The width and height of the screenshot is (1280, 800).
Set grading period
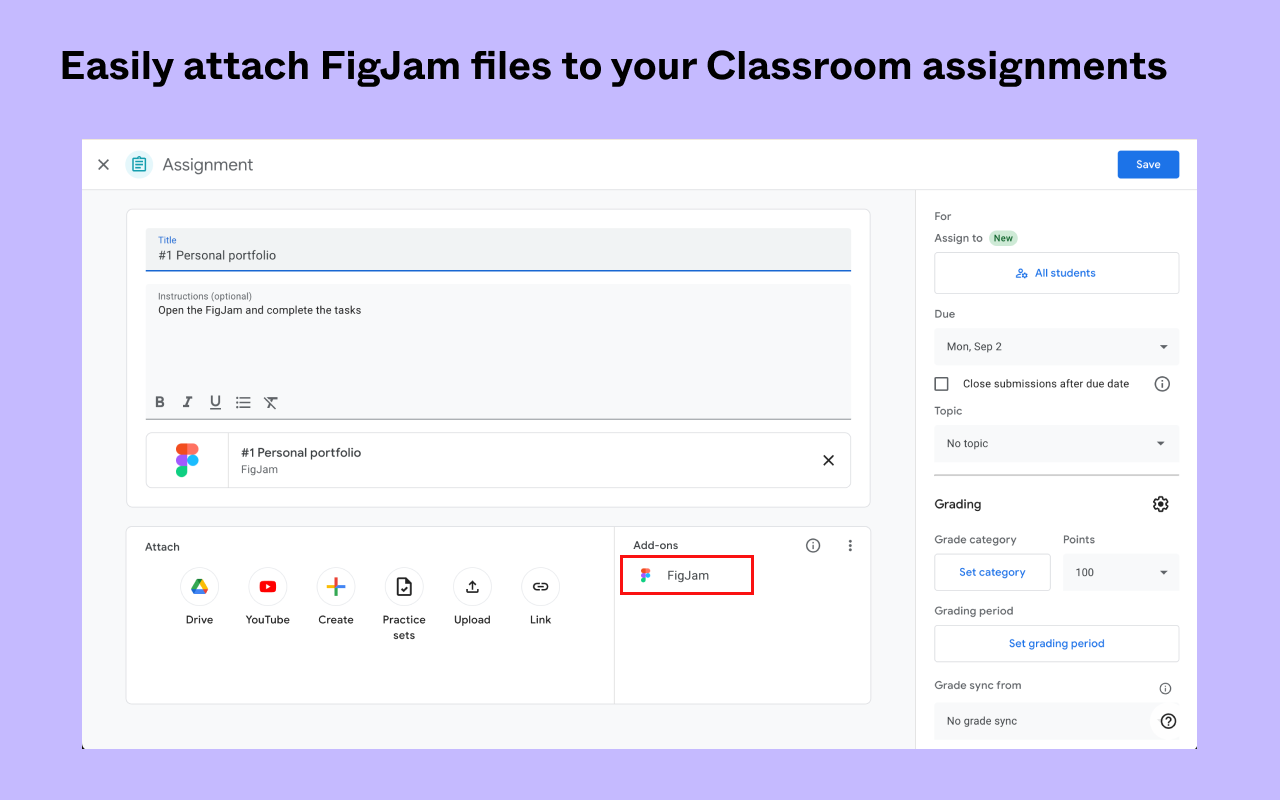coord(1056,643)
